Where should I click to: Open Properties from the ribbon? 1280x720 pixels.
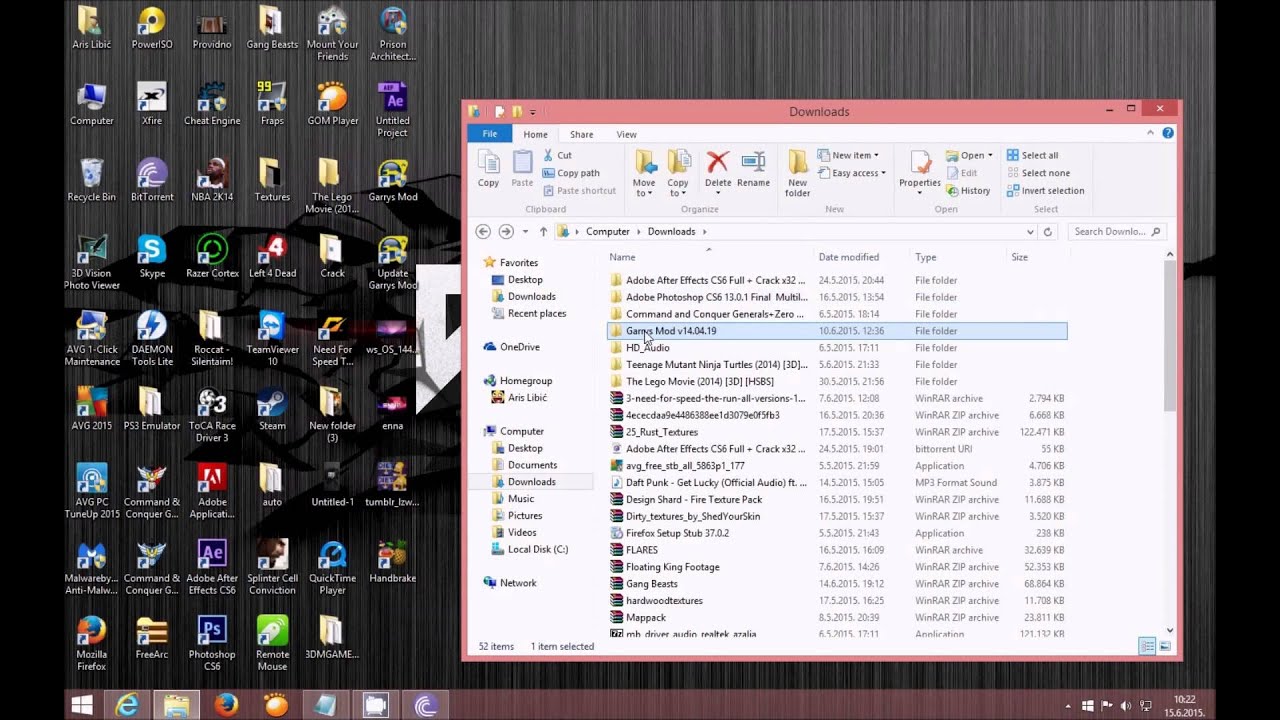coord(919,172)
